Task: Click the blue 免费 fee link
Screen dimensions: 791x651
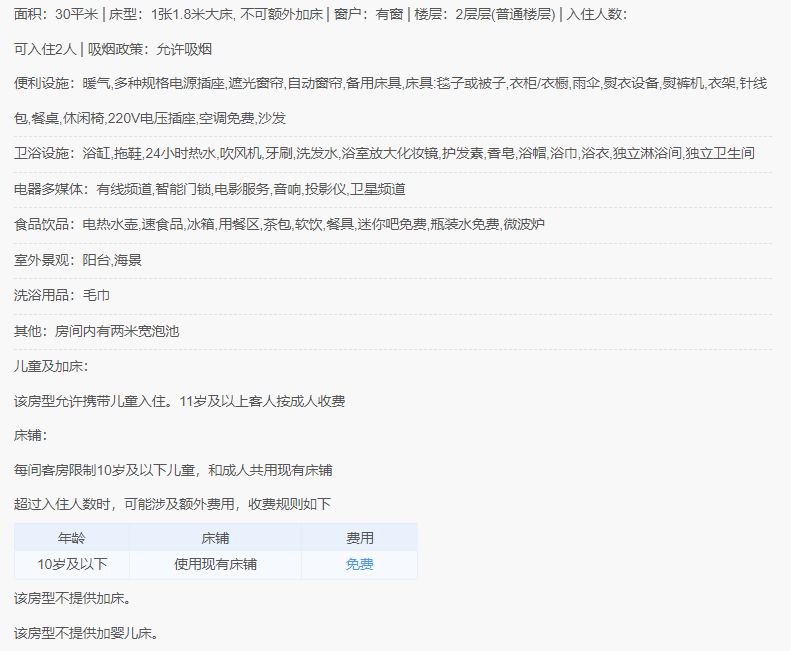Action: (359, 564)
